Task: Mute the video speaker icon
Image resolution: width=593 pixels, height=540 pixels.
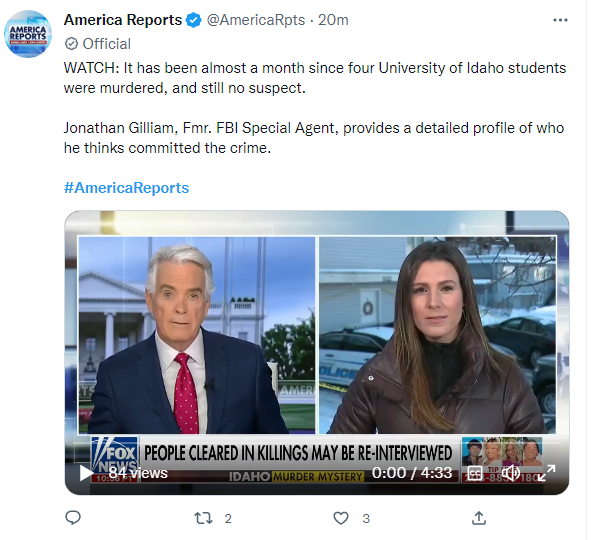Action: (x=510, y=473)
